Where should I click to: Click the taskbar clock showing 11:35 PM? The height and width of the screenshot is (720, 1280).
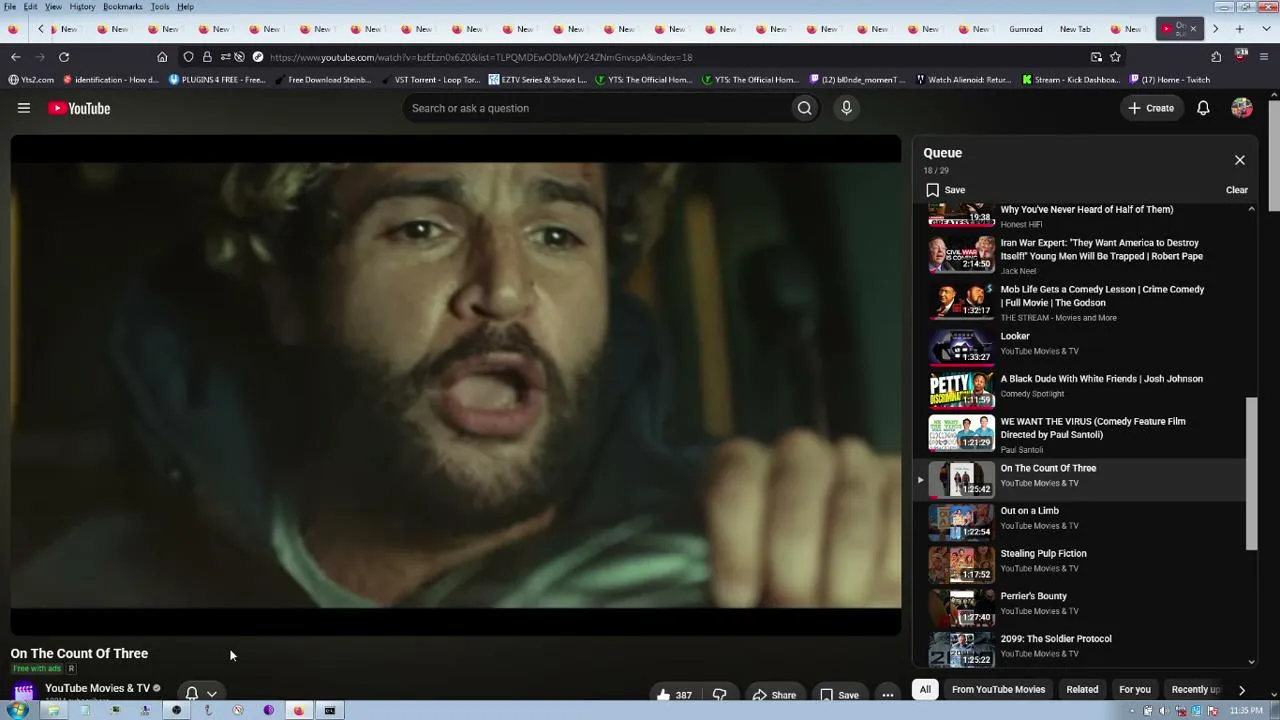pyautogui.click(x=1246, y=711)
